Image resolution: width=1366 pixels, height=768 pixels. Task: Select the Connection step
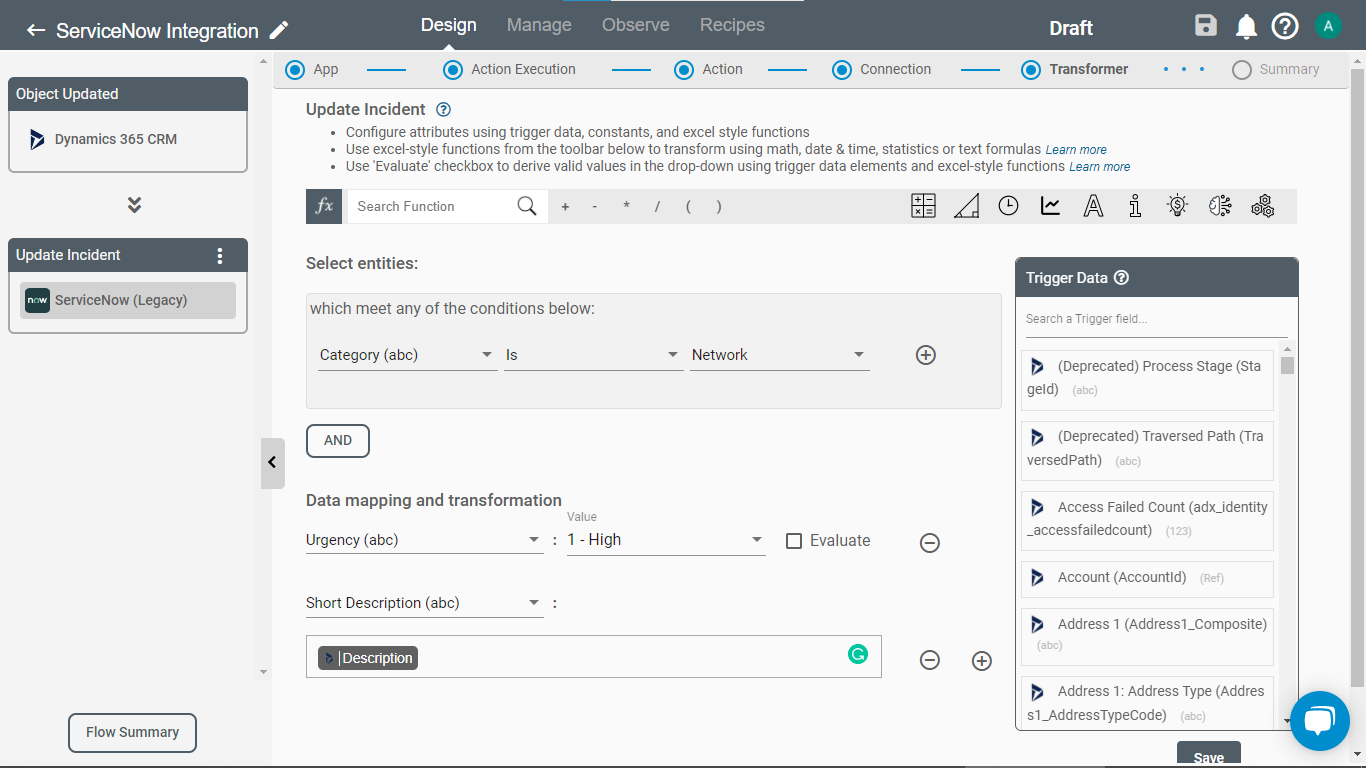pos(842,70)
